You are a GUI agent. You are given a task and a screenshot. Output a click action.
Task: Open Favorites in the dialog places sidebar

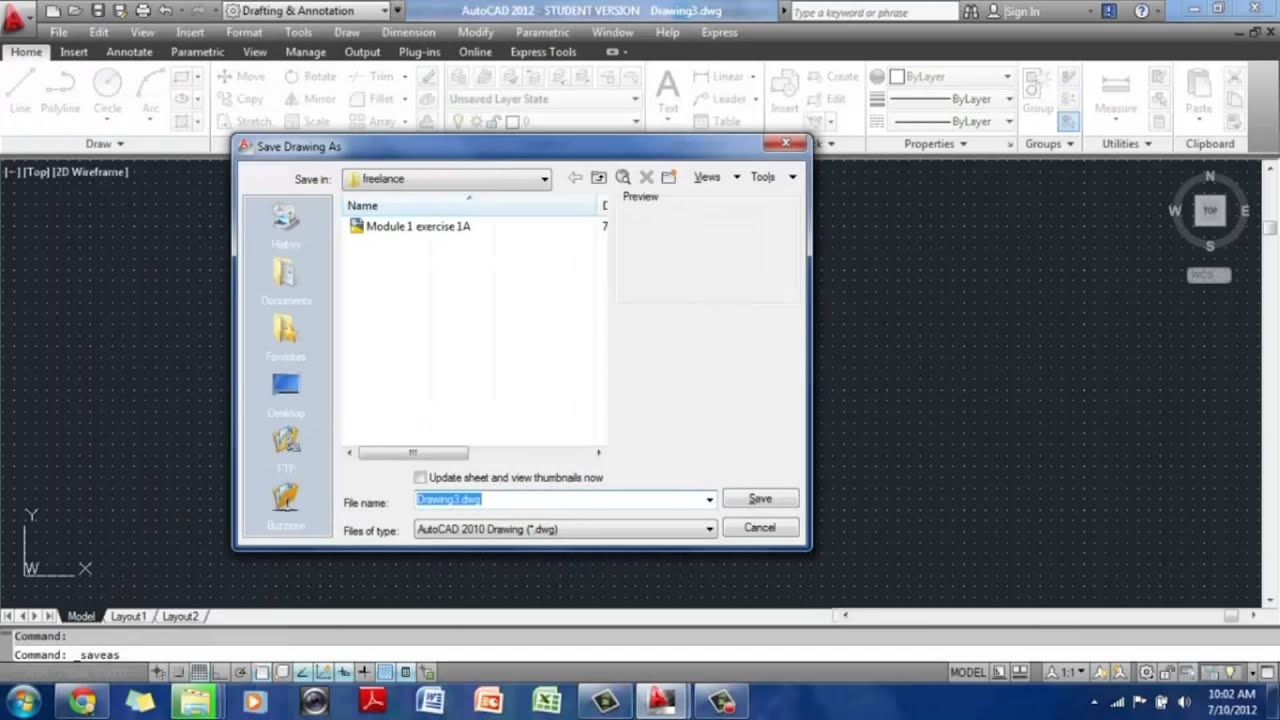point(286,339)
